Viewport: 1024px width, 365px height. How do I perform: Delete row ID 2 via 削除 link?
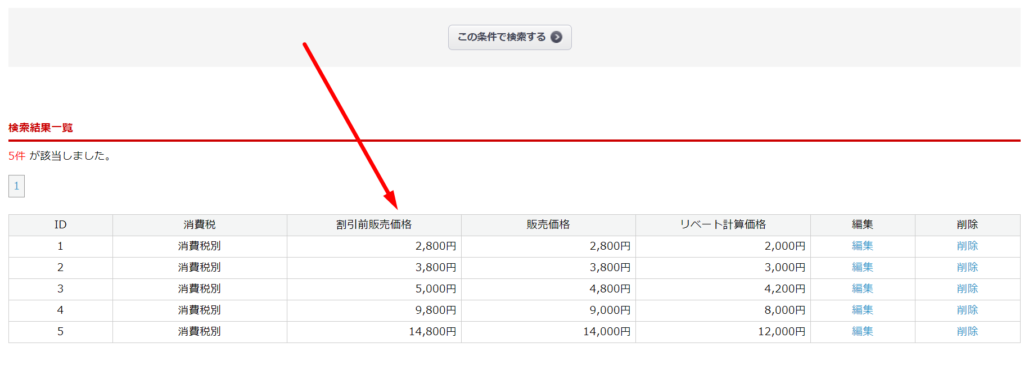click(967, 267)
